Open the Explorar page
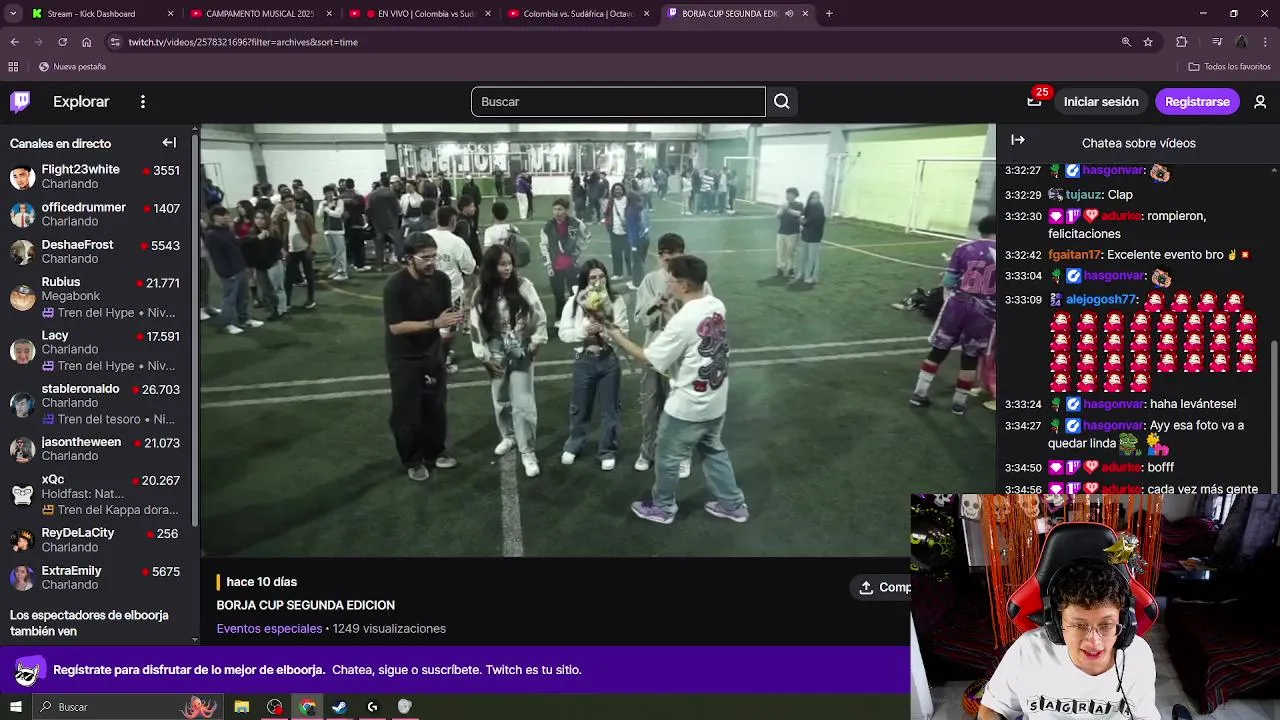The width and height of the screenshot is (1280, 720). [x=81, y=102]
